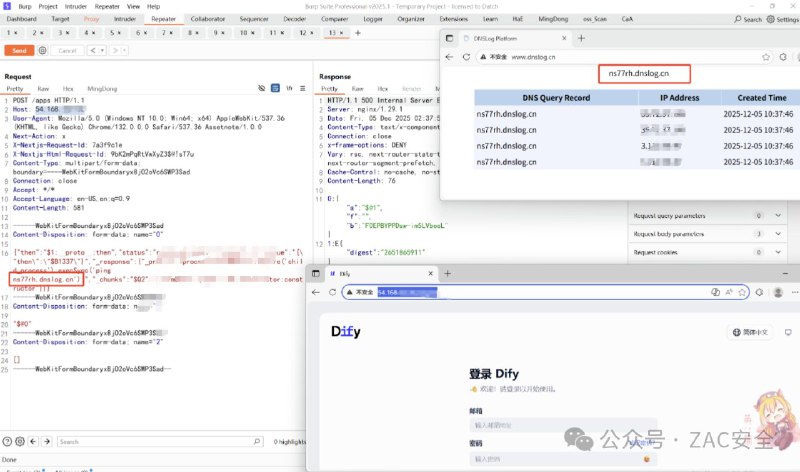Open profile avatar in Dify browser
This screenshot has height=472, width=800.
pyautogui.click(x=778, y=292)
